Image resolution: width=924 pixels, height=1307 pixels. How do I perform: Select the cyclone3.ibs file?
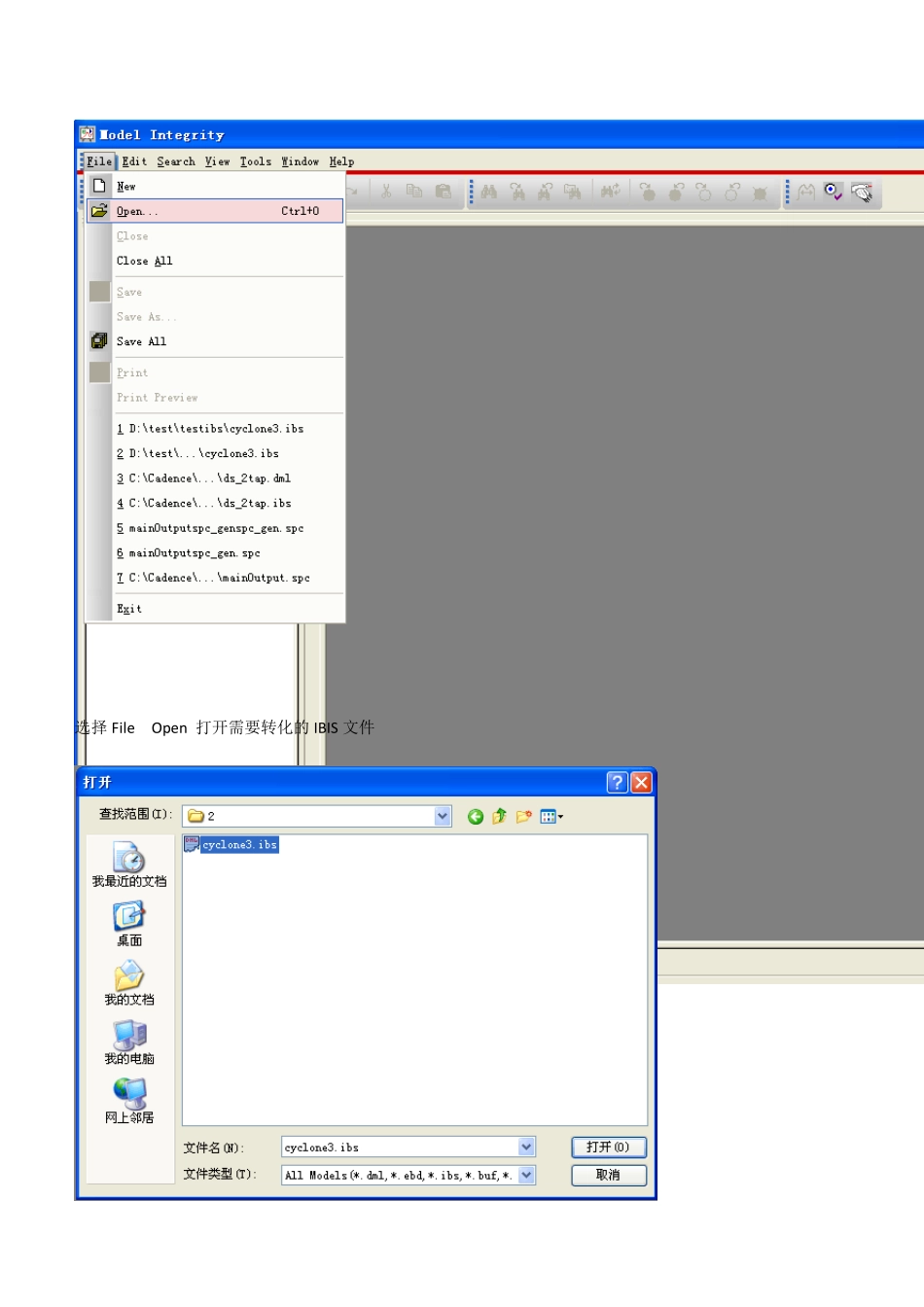(x=231, y=844)
